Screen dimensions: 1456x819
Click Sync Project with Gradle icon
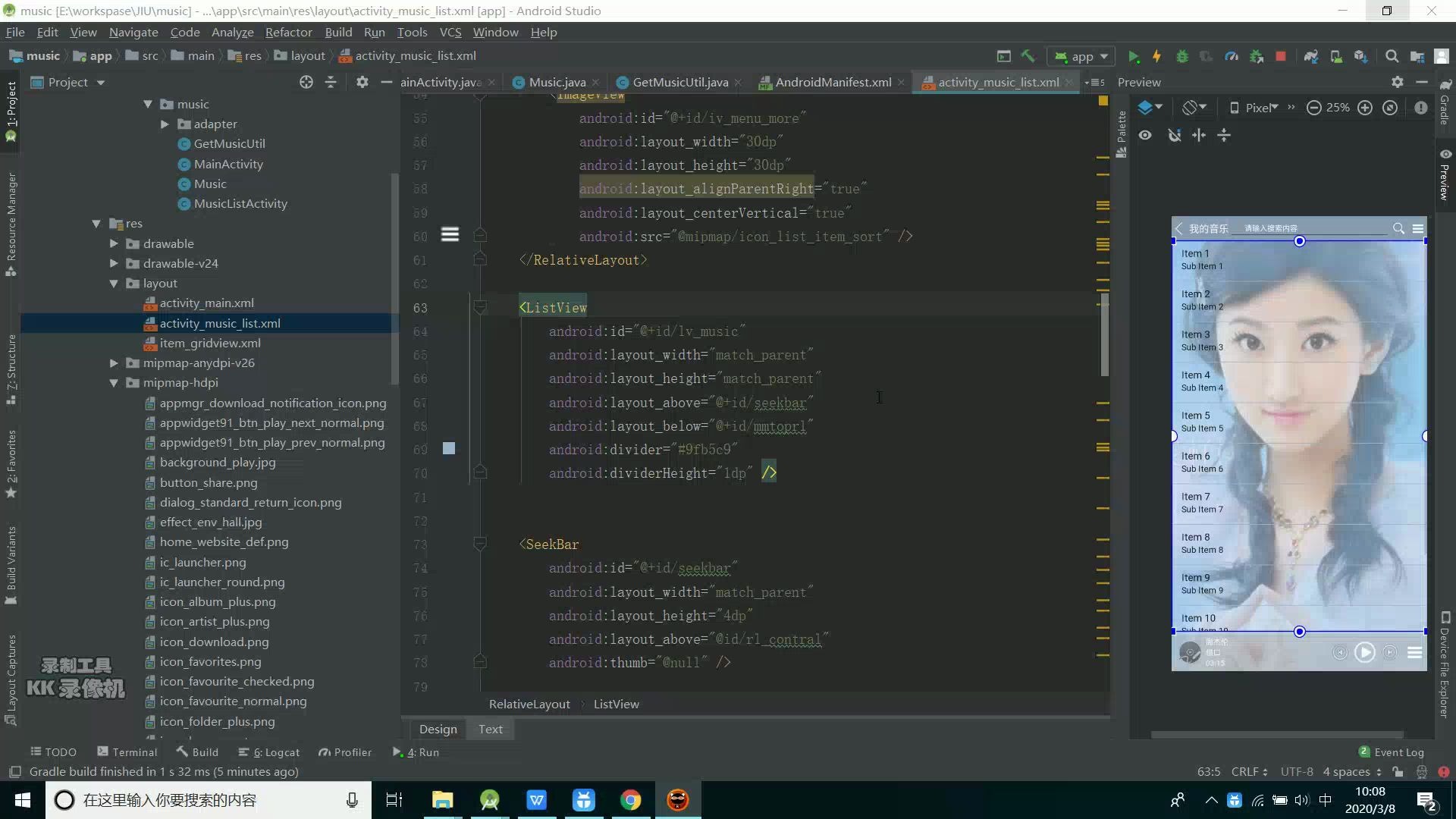tap(1311, 56)
